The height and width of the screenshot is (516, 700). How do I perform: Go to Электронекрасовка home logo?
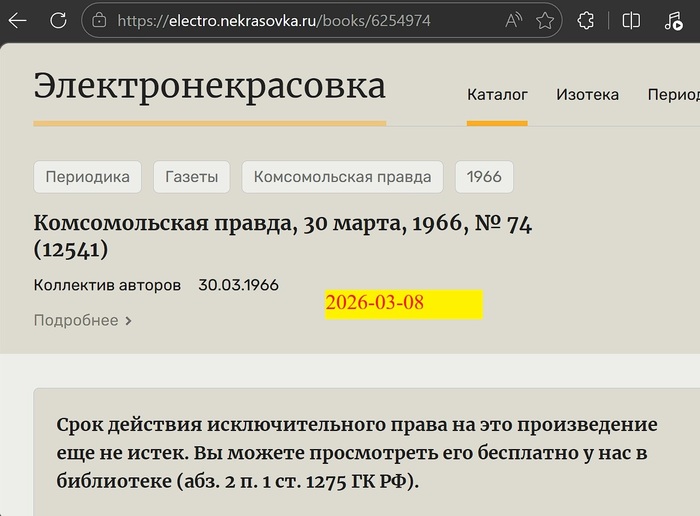point(209,86)
